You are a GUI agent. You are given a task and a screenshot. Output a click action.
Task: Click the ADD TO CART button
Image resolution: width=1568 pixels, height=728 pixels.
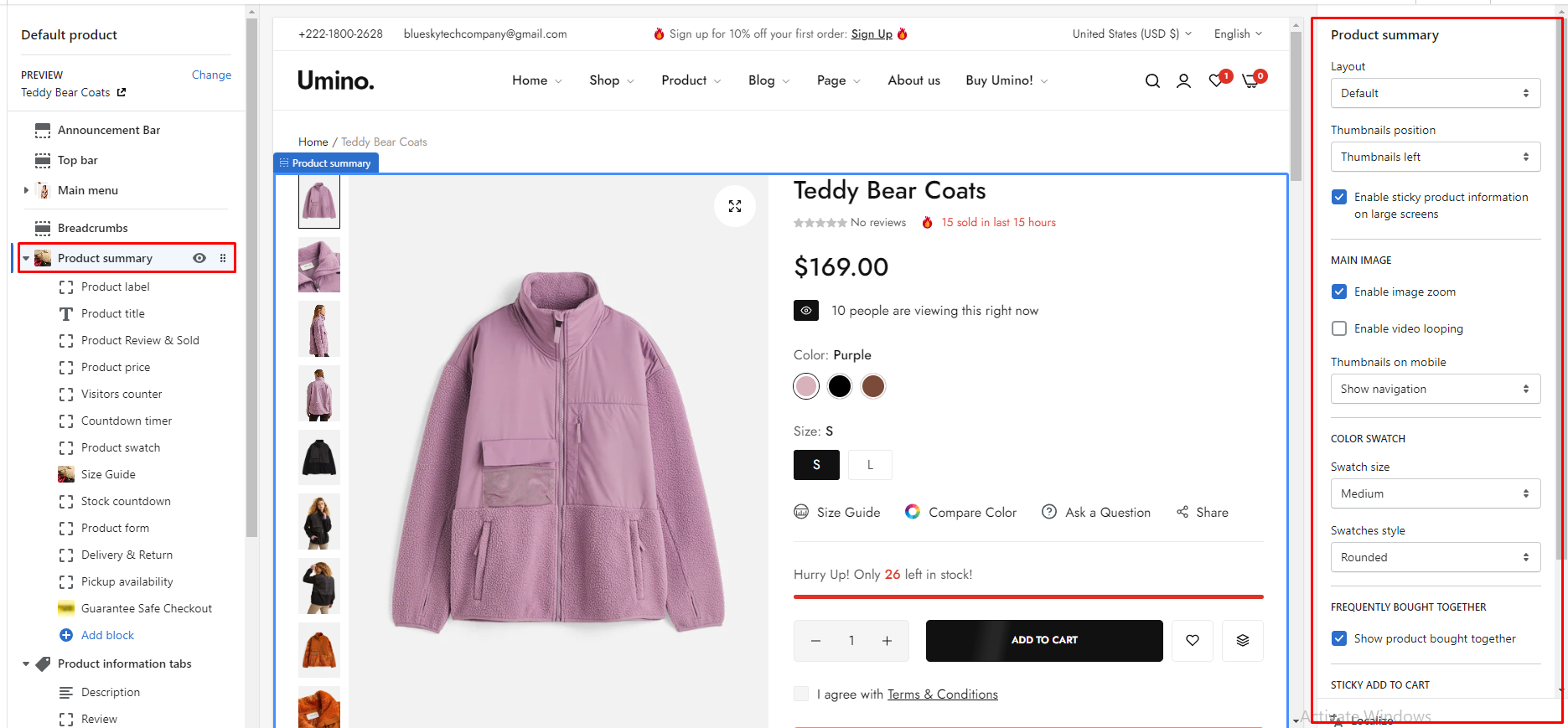1044,640
